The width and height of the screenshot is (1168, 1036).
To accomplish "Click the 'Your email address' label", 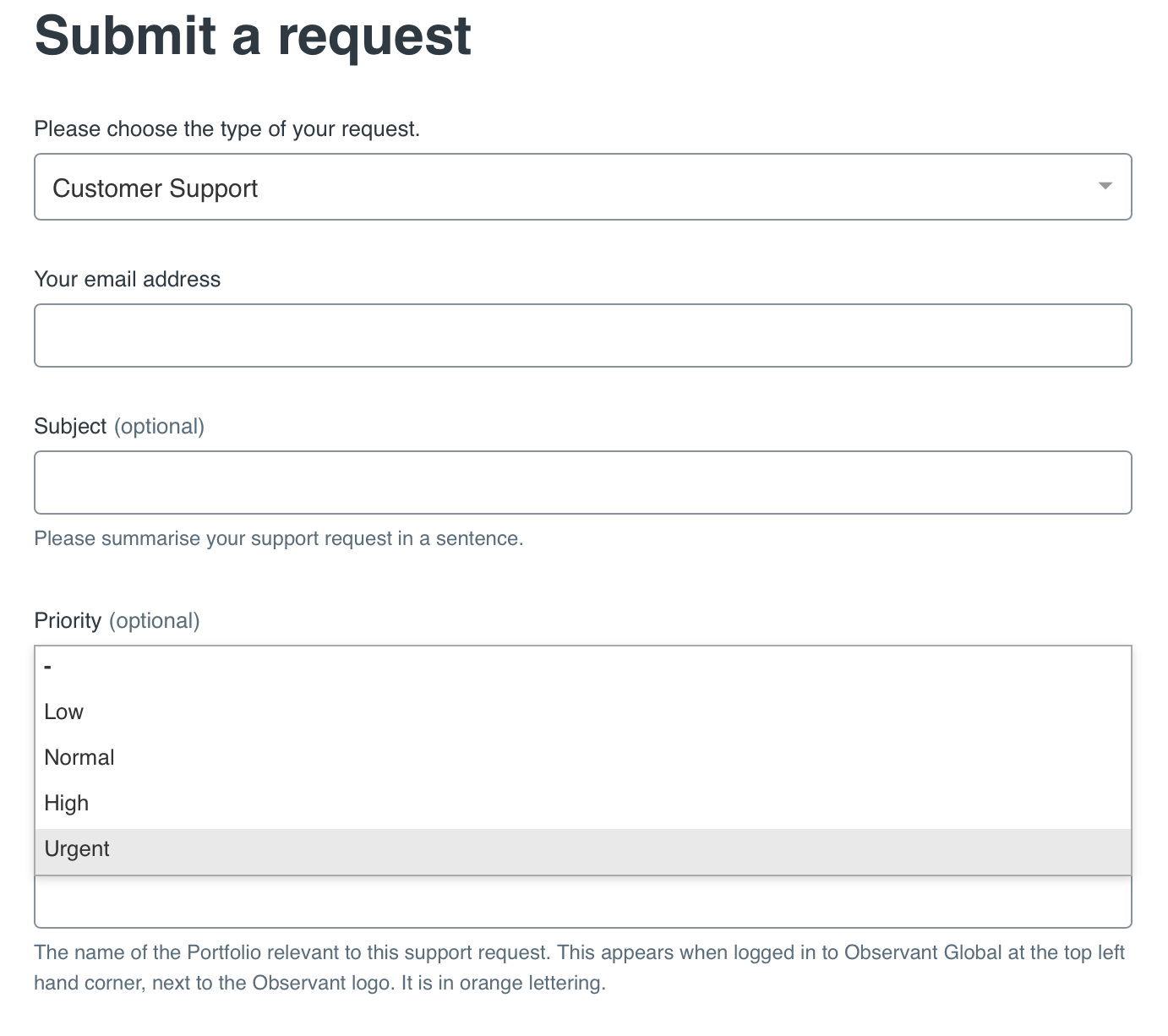I will [x=127, y=280].
